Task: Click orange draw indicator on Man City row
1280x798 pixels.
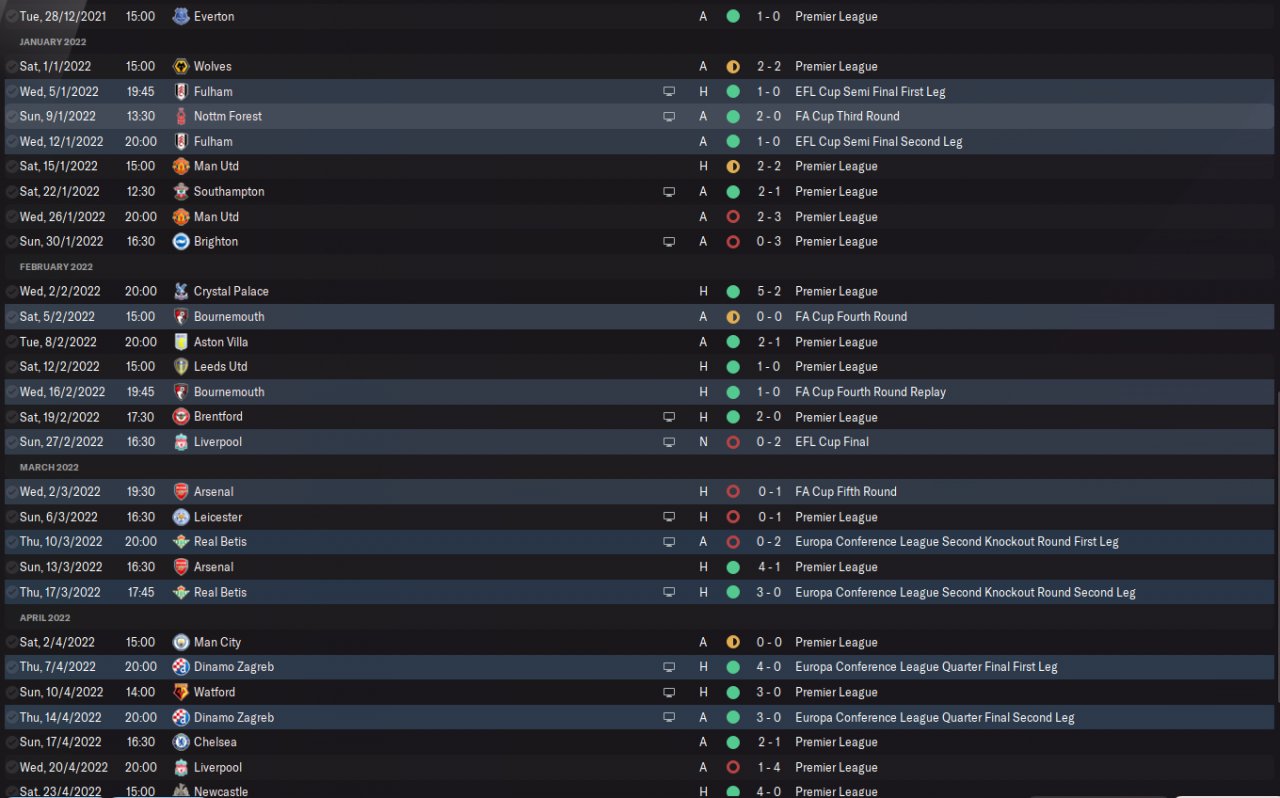Action: [733, 642]
